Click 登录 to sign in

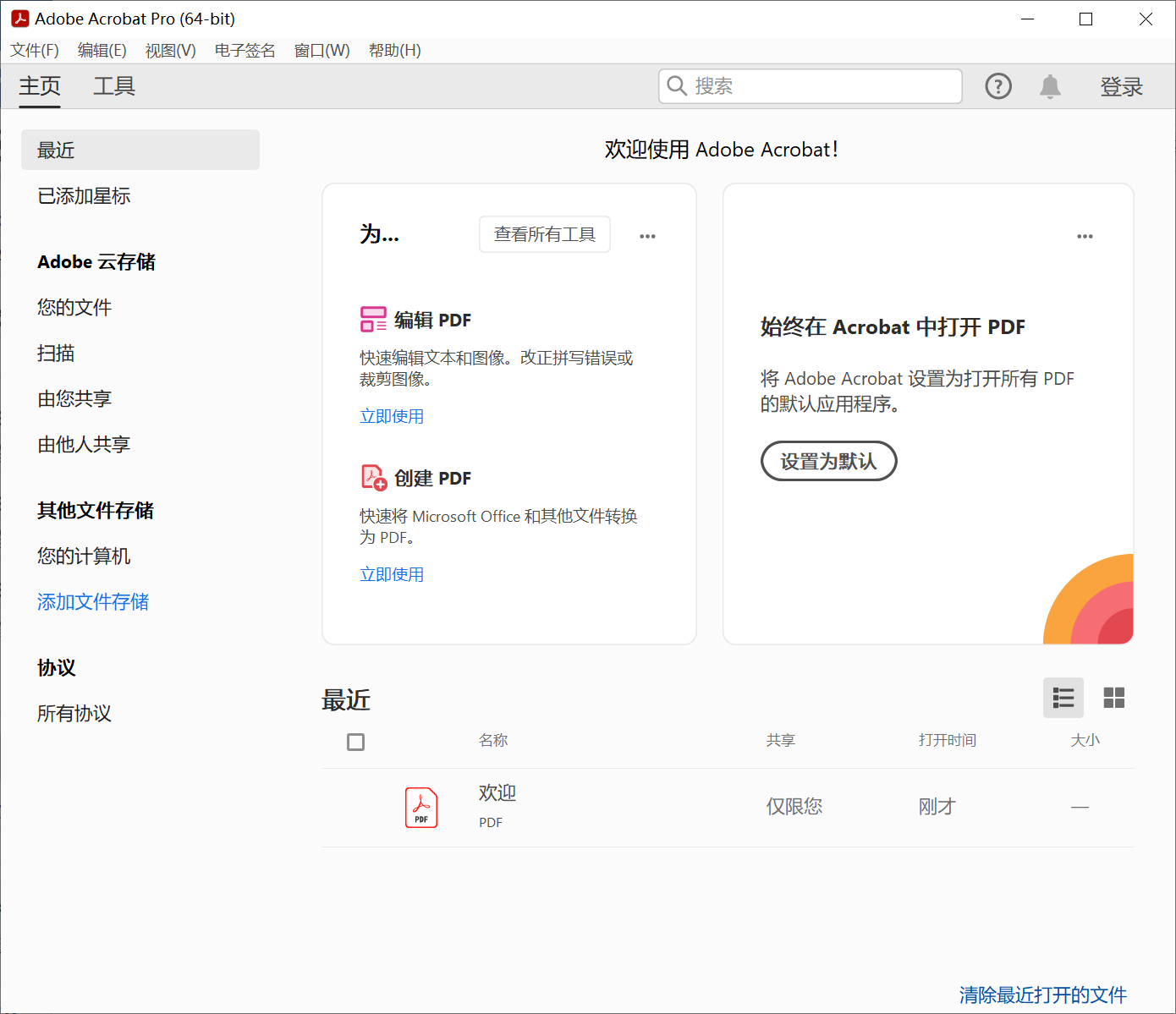pyautogui.click(x=1122, y=86)
